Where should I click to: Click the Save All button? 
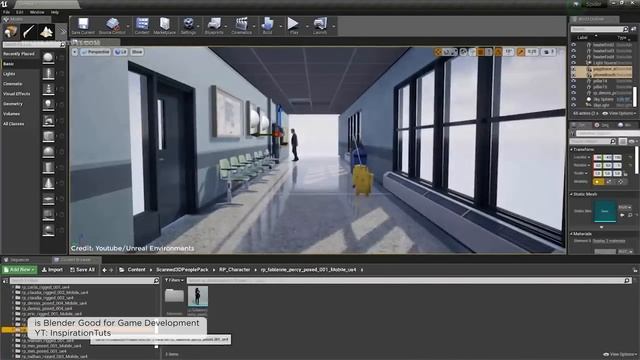pyautogui.click(x=82, y=270)
